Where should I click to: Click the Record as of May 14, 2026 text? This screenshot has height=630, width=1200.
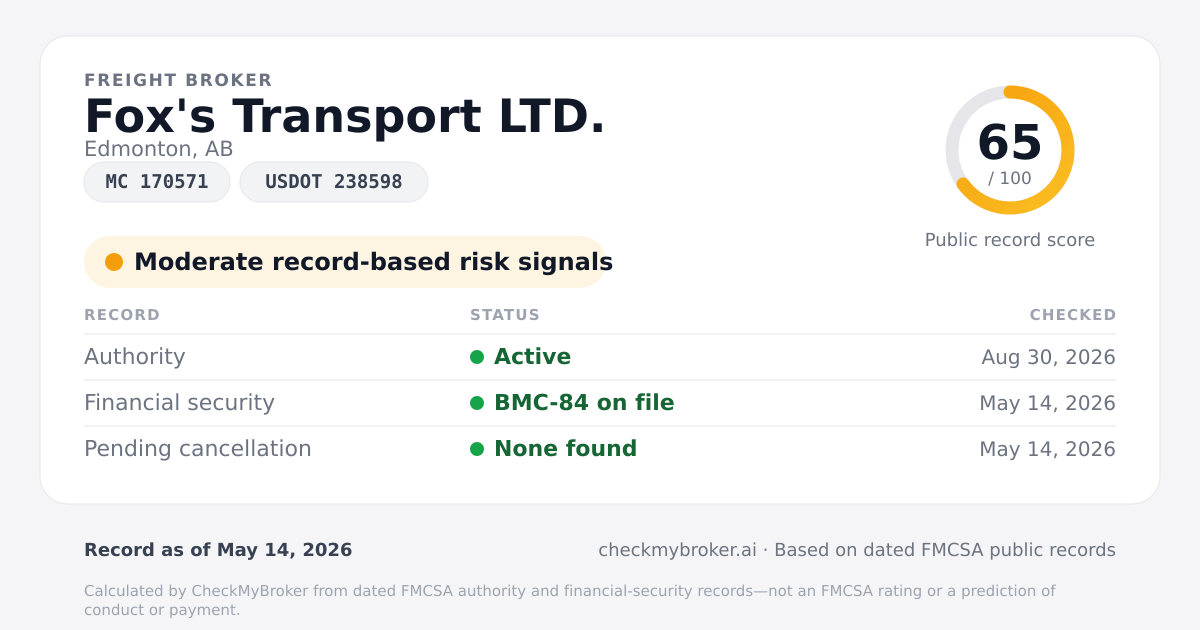tap(218, 550)
